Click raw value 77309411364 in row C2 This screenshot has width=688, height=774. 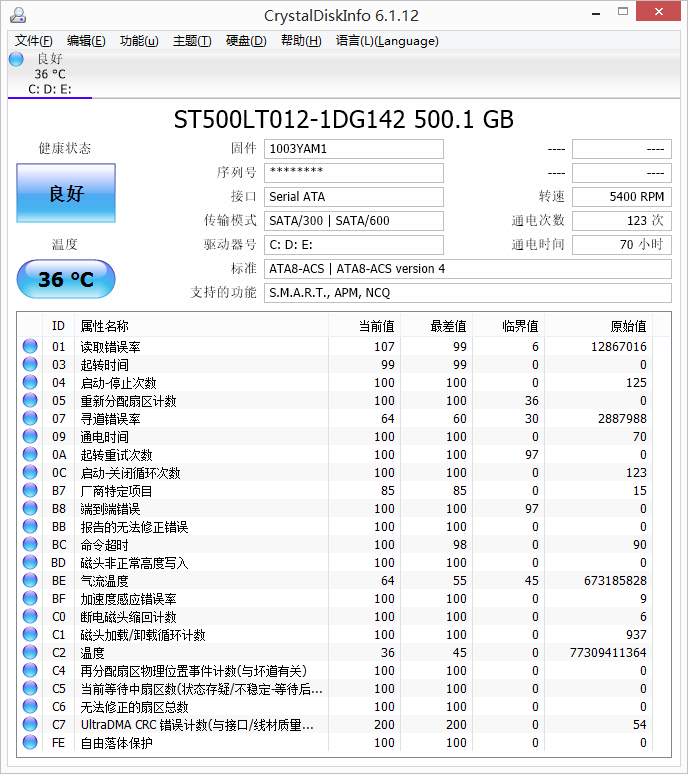pos(608,653)
